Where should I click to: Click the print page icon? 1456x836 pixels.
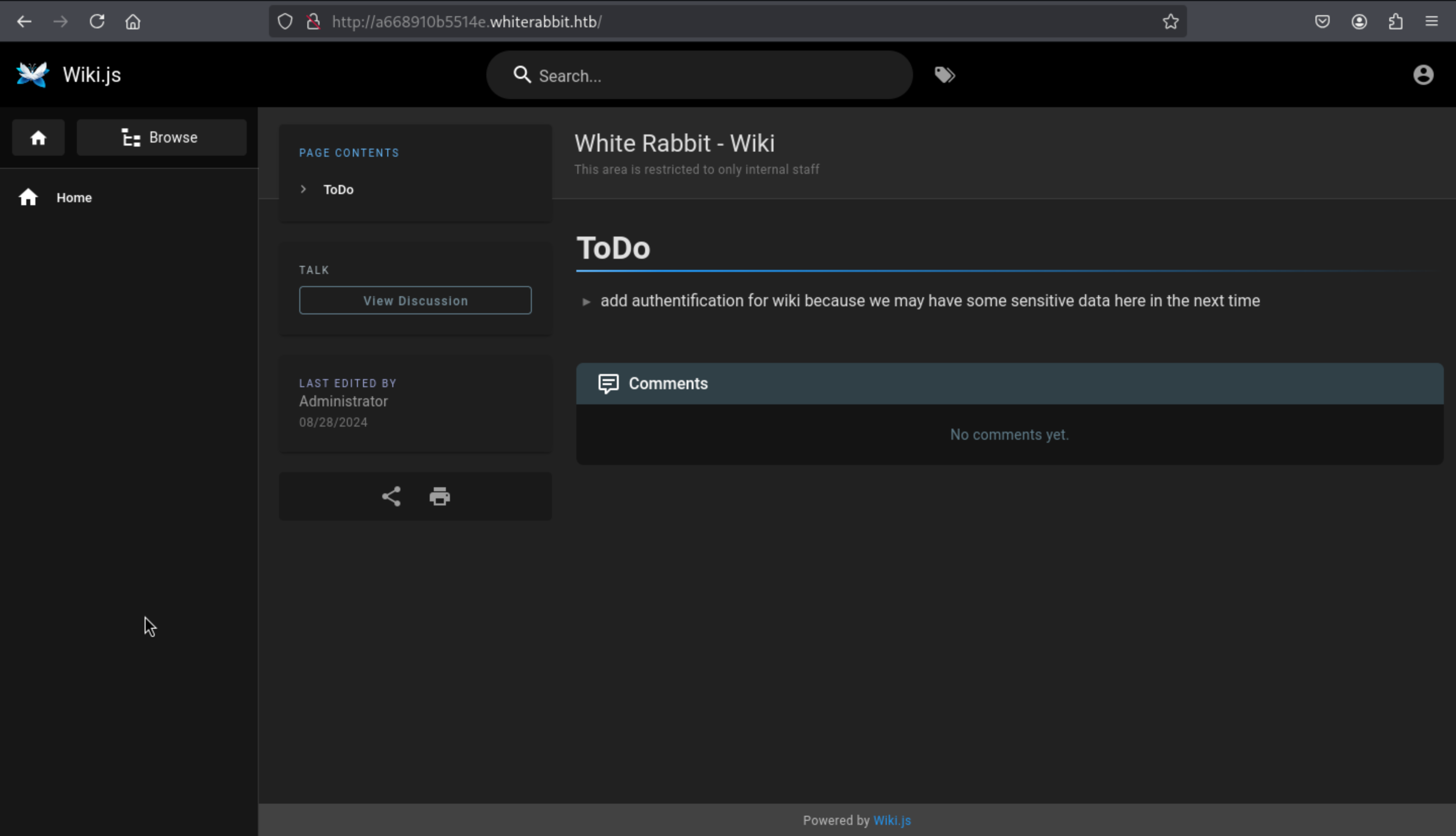(440, 497)
